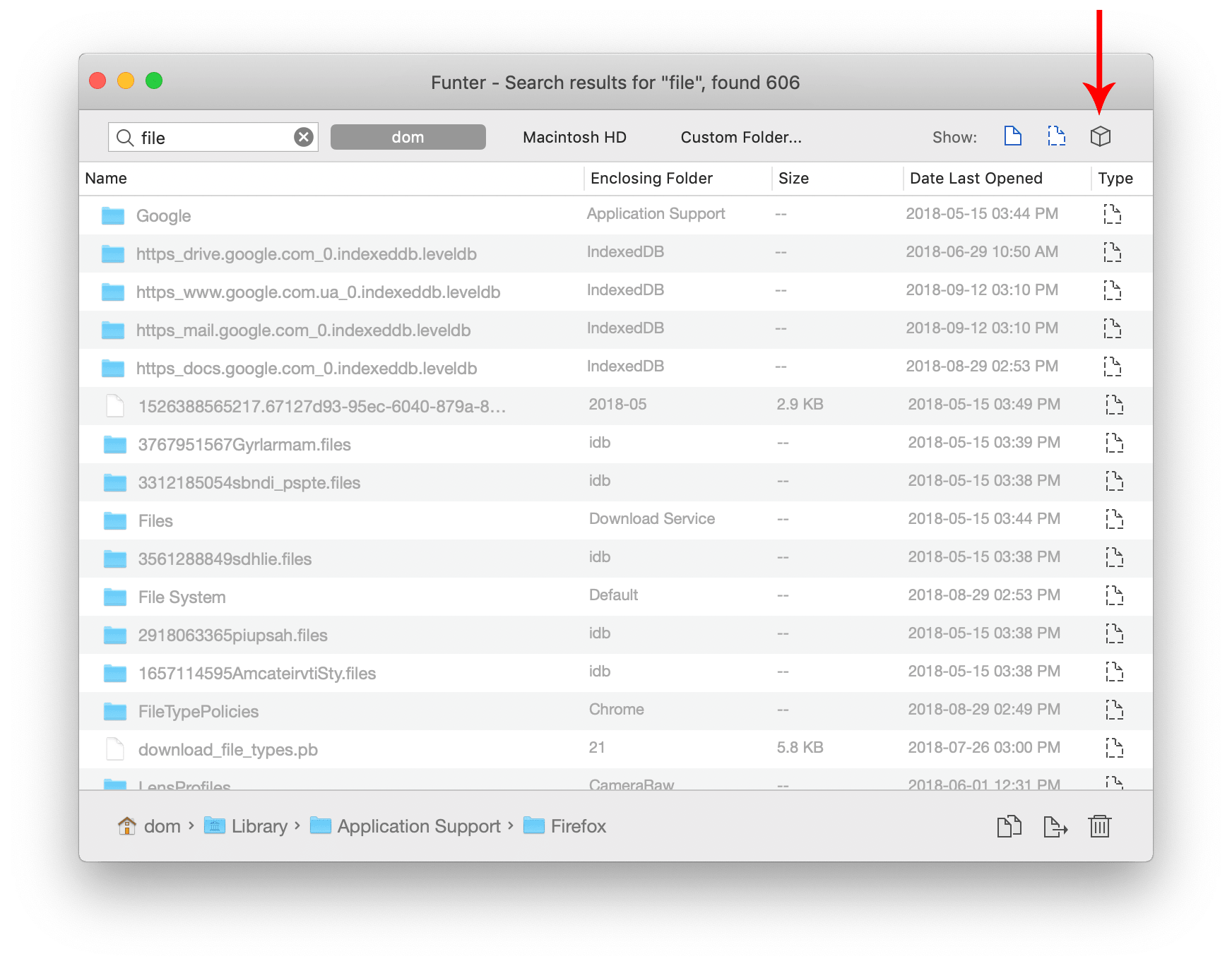The width and height of the screenshot is (1232, 966).
Task: Switch search scope to Macintosh HD
Action: (574, 137)
